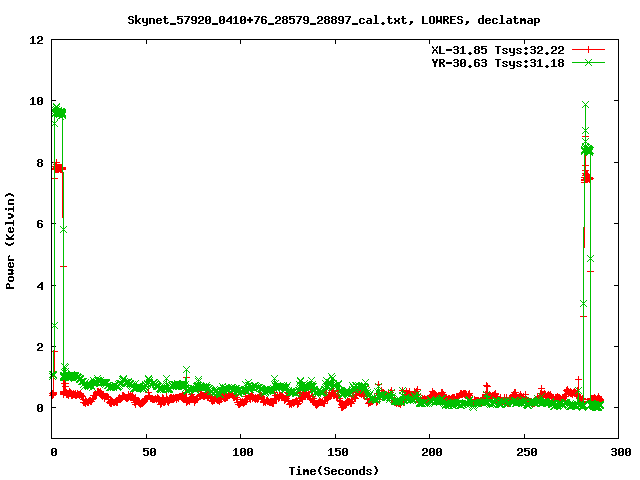
Task: Click the x-axis tick label 100
Action: [x=243, y=452]
